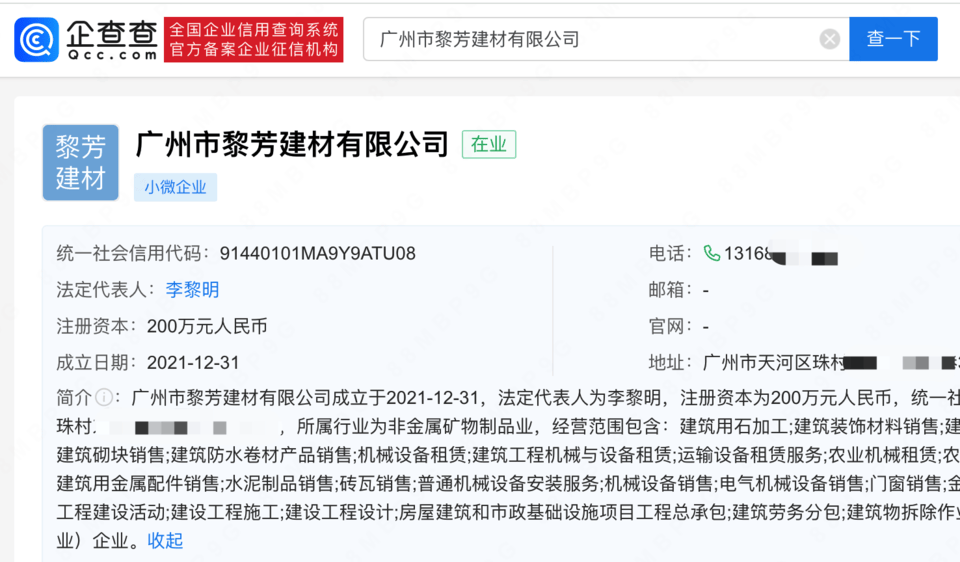Click the 邮箱 field label
Image resolution: width=960 pixels, height=562 pixels.
pyautogui.click(x=670, y=290)
